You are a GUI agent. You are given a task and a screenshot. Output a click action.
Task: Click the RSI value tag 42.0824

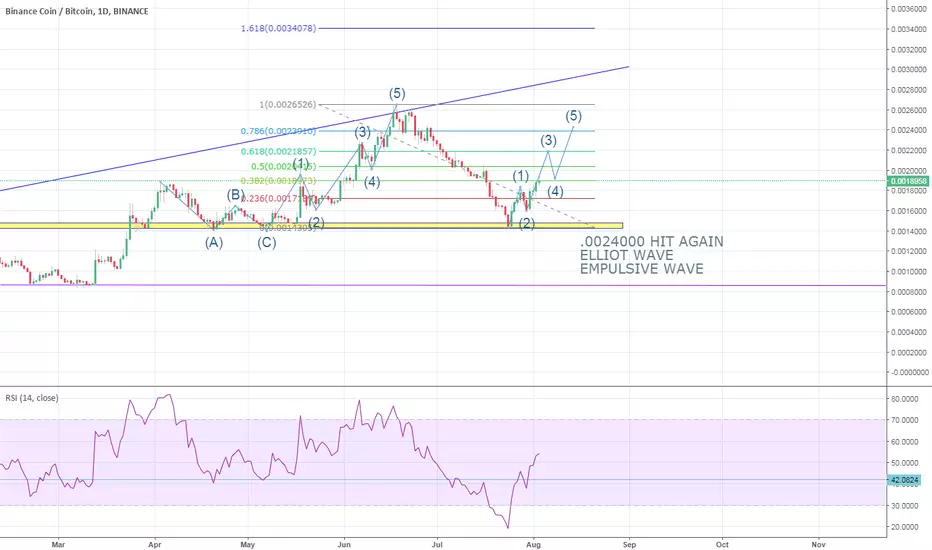(904, 480)
